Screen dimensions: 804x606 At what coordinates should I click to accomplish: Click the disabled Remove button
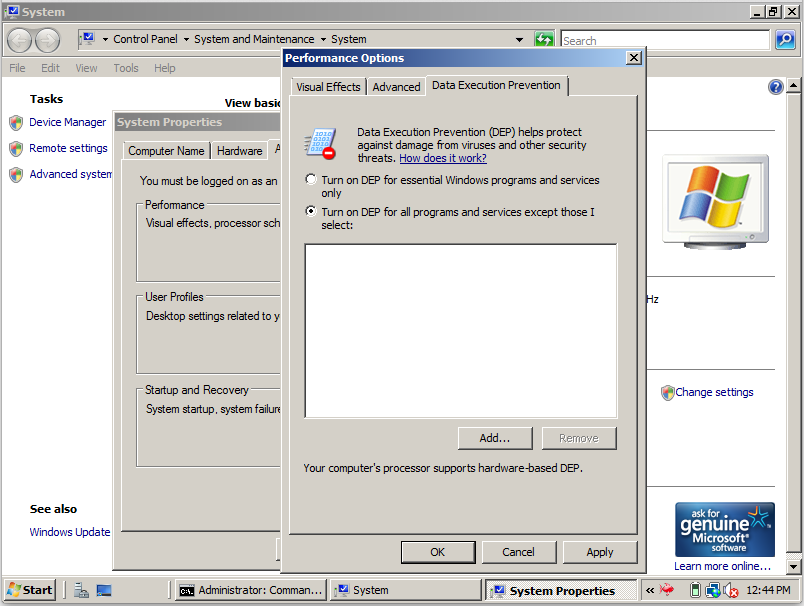(579, 438)
